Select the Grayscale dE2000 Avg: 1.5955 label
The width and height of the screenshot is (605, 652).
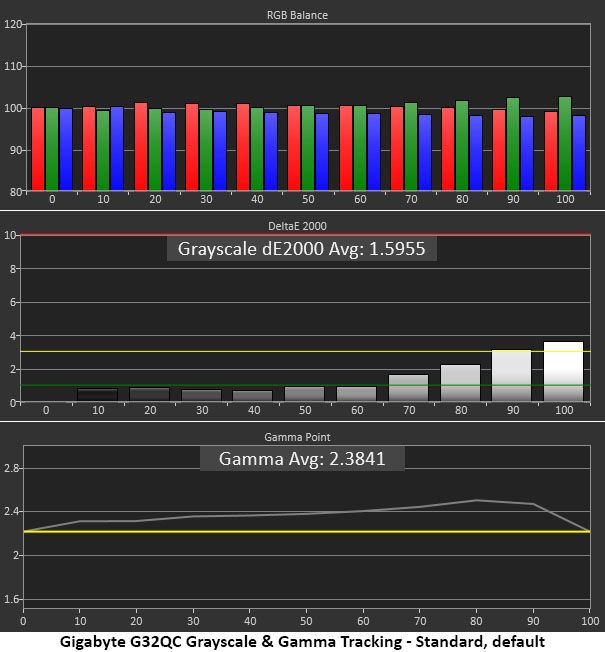tap(301, 249)
